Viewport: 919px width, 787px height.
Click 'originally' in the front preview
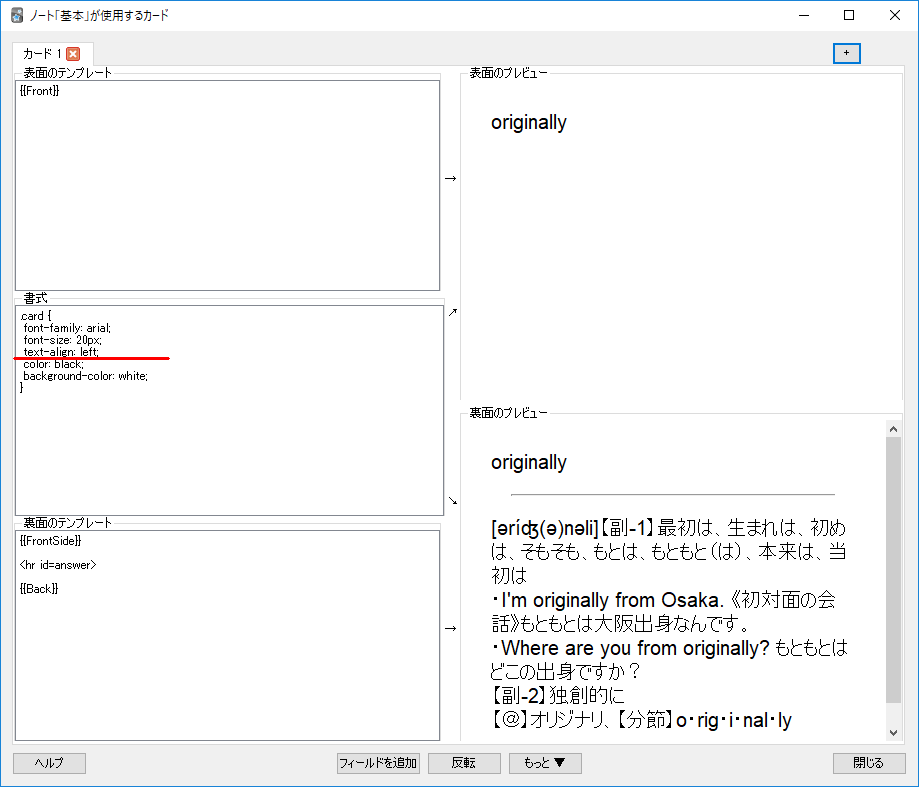click(x=529, y=122)
